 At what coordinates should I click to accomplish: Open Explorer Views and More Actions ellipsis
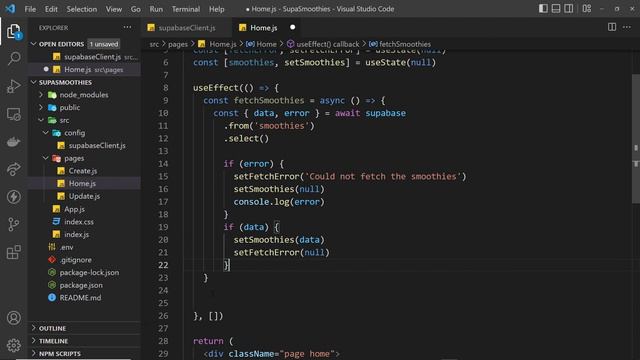tap(127, 27)
